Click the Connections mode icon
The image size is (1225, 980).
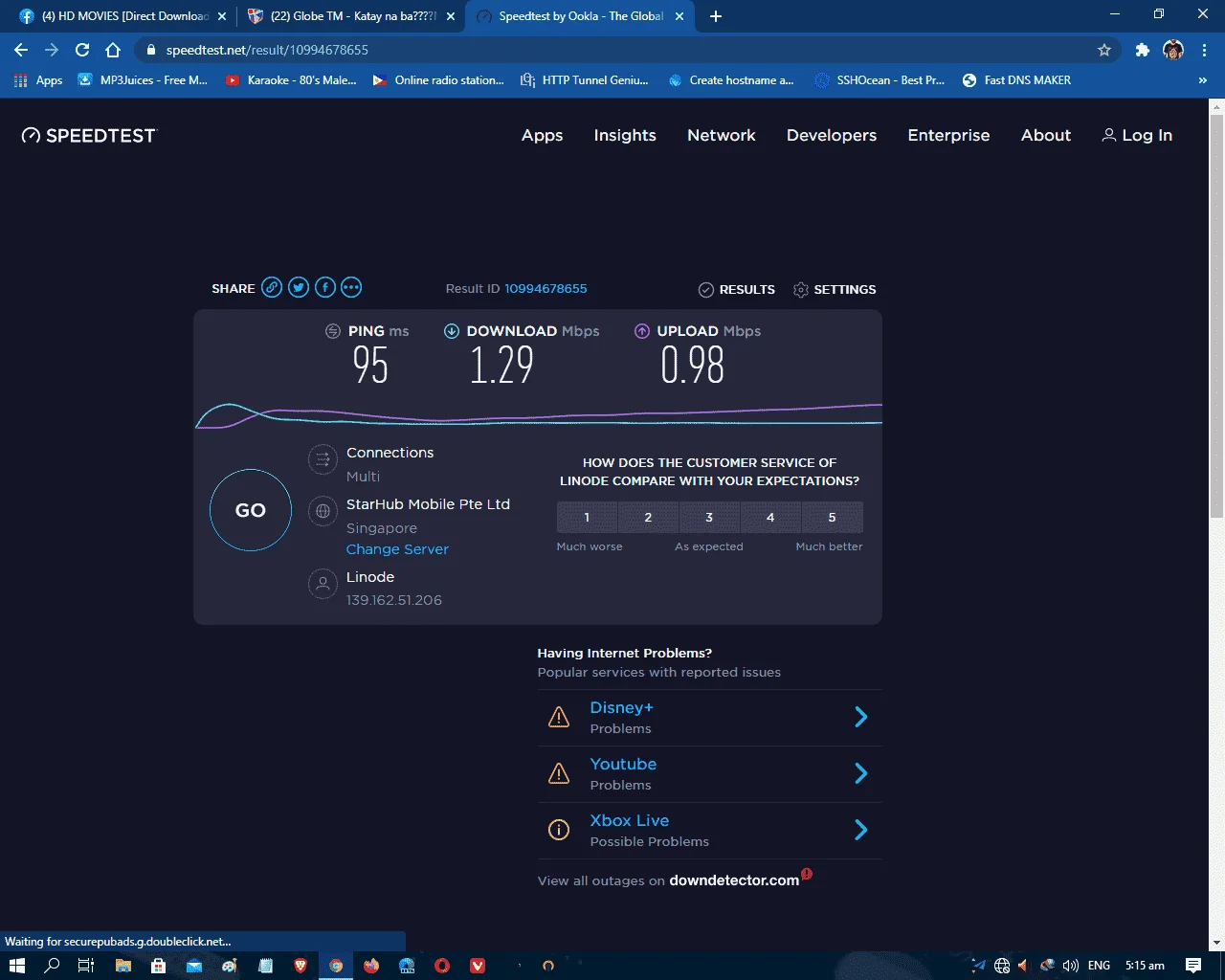click(323, 459)
